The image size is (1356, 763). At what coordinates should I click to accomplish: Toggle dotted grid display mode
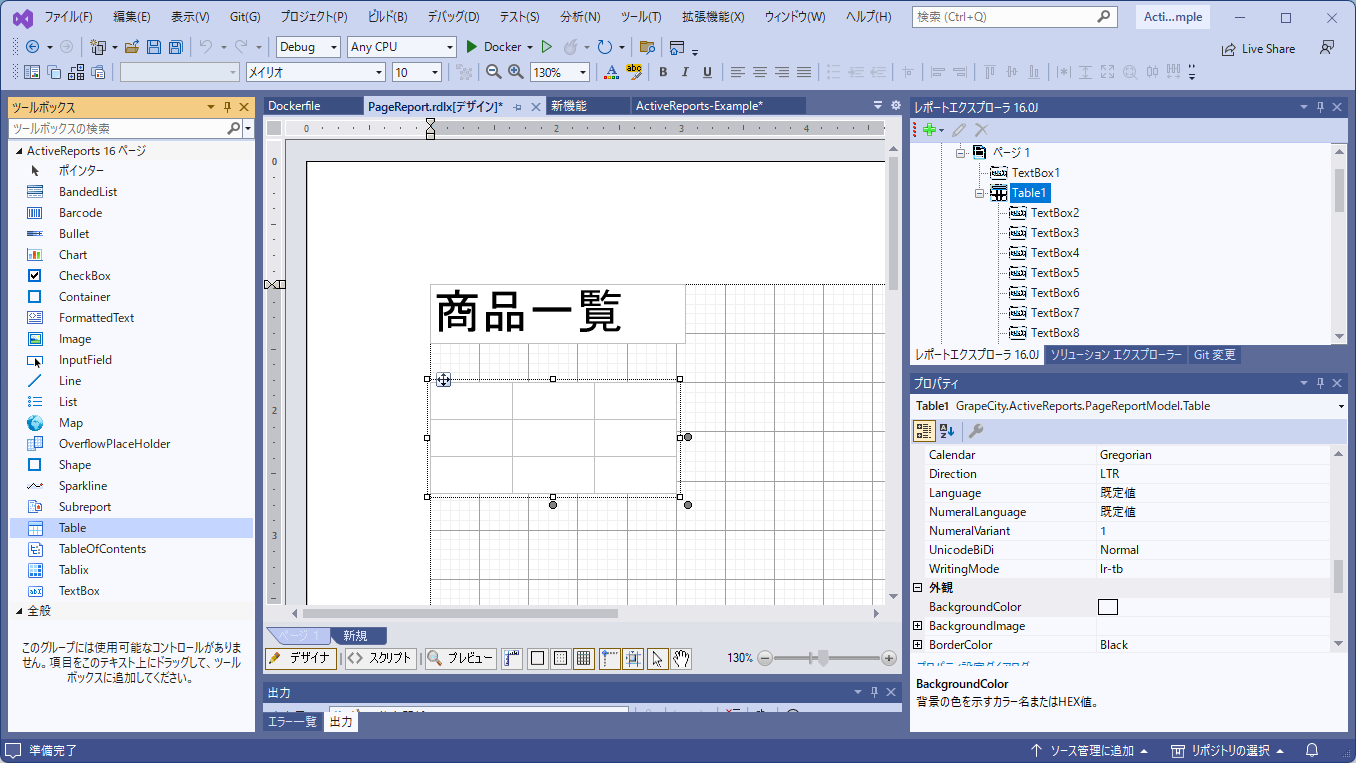tap(560, 658)
